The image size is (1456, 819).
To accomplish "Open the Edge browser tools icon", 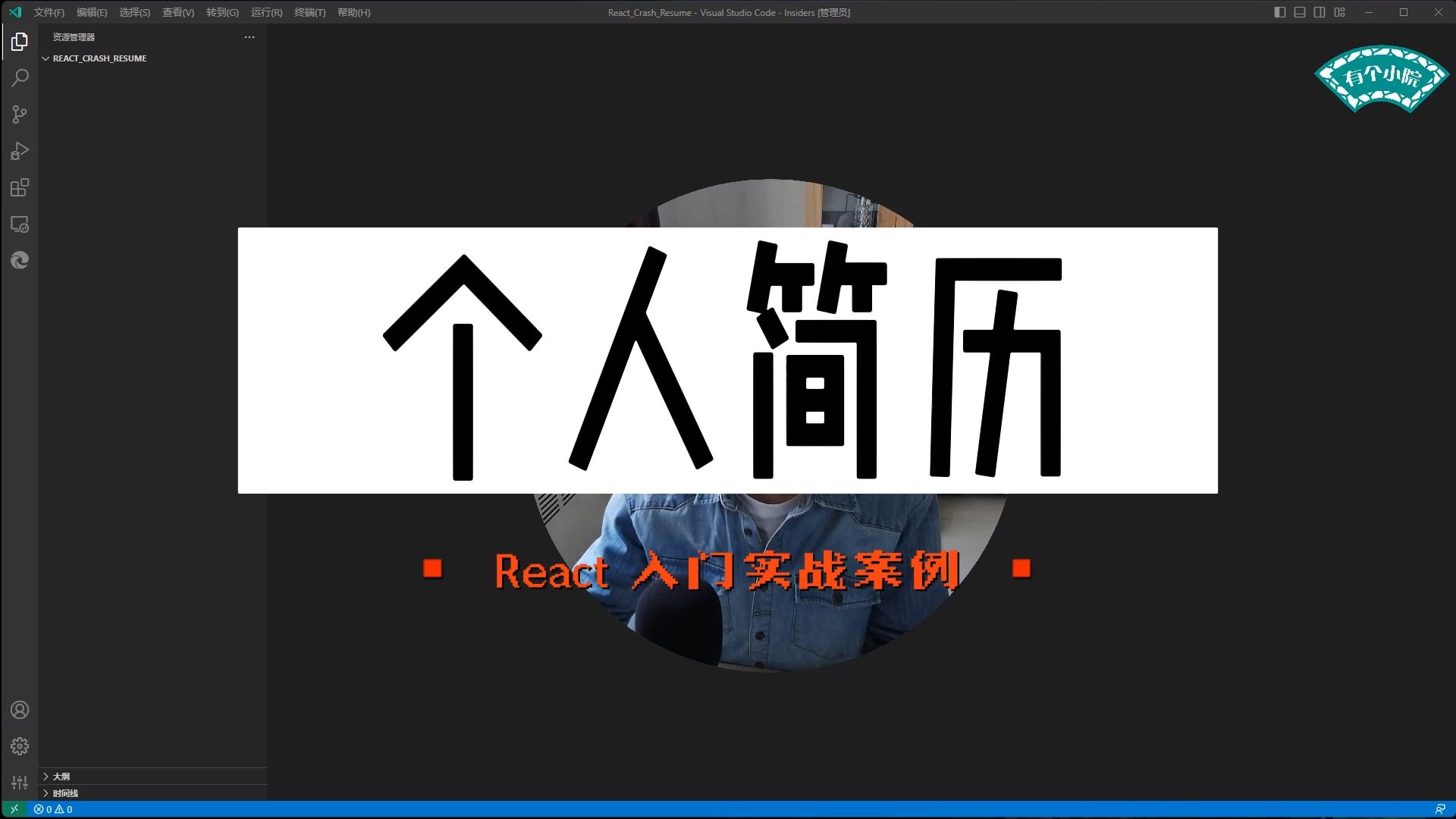I will tap(20, 261).
